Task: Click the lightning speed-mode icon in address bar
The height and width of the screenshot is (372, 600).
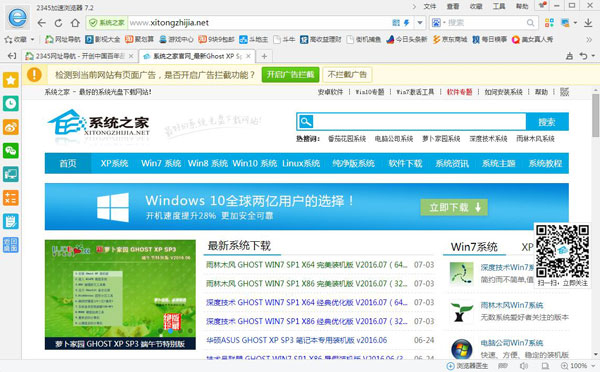Action: (406, 23)
